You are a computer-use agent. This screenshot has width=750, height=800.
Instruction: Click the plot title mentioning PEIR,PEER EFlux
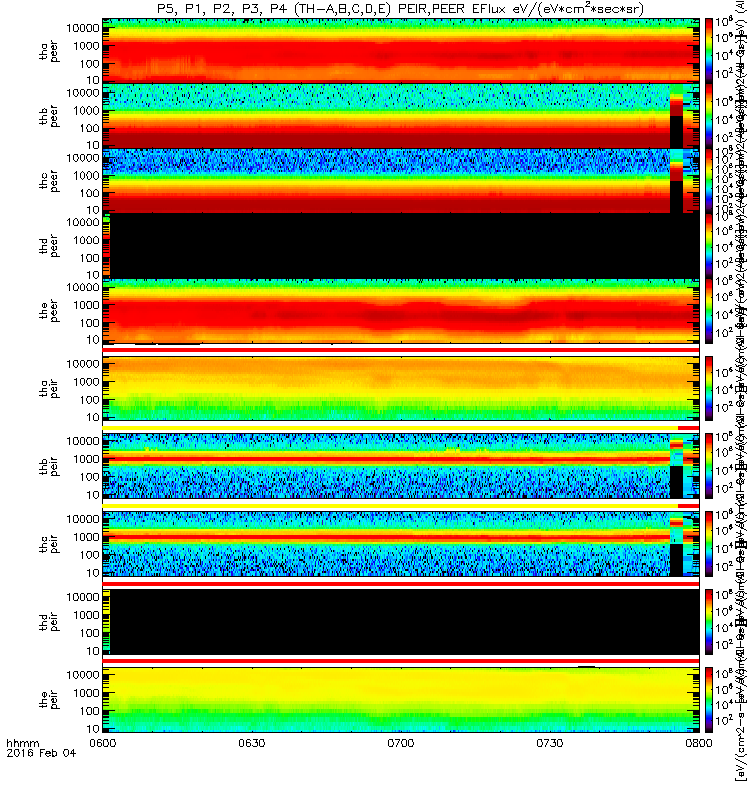tap(400, 9)
